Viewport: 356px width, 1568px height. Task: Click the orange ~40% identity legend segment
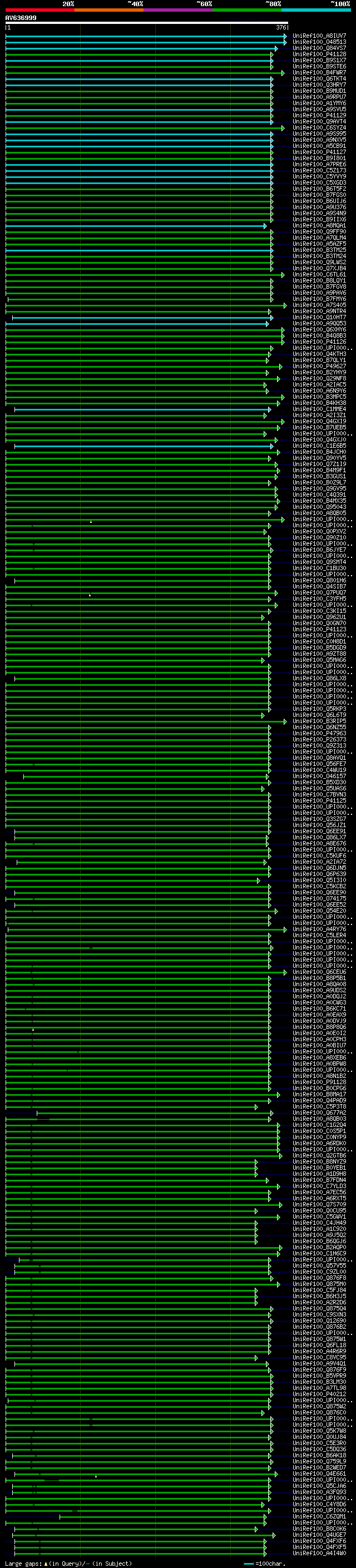coord(109,10)
